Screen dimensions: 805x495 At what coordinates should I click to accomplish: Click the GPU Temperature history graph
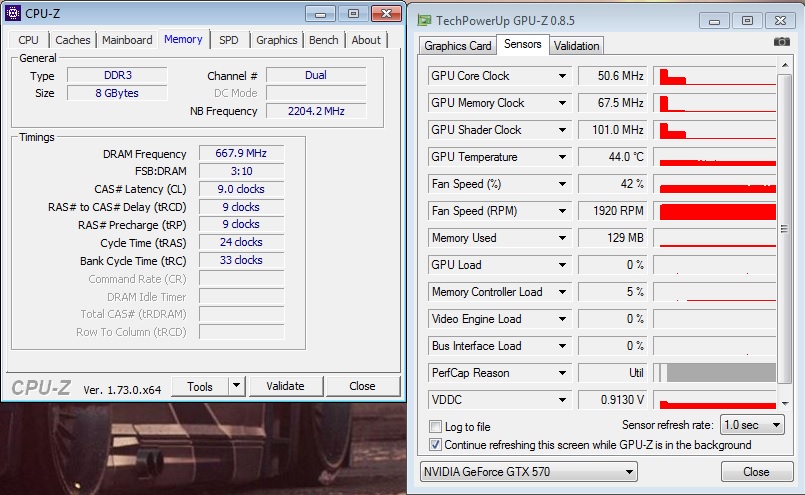(715, 157)
